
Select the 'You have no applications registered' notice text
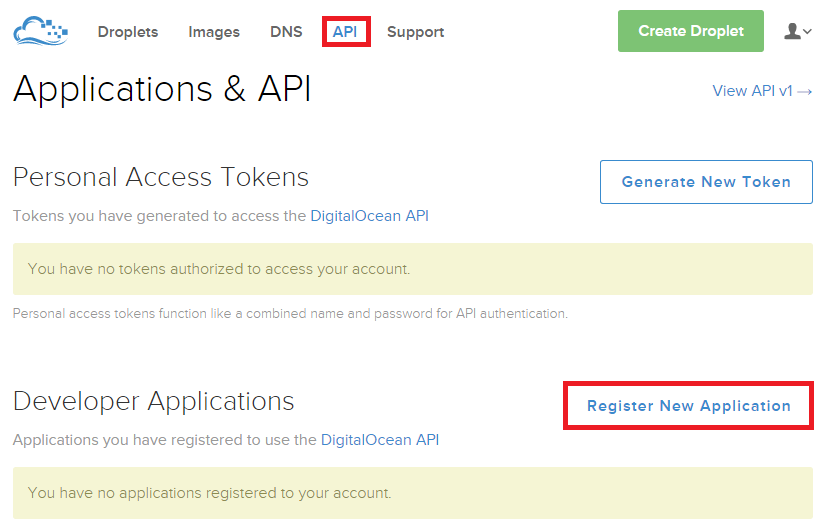click(209, 493)
